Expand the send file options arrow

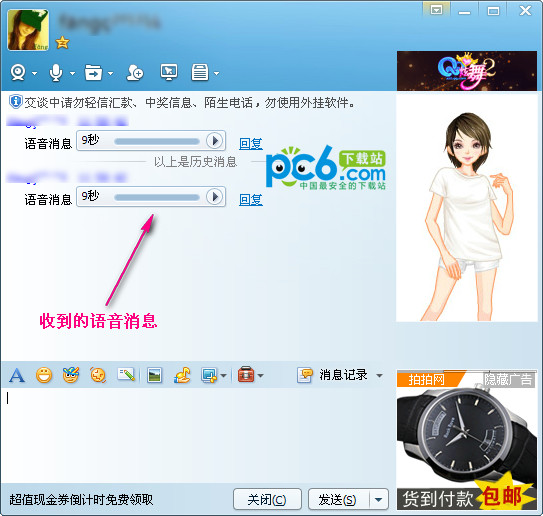(110, 73)
